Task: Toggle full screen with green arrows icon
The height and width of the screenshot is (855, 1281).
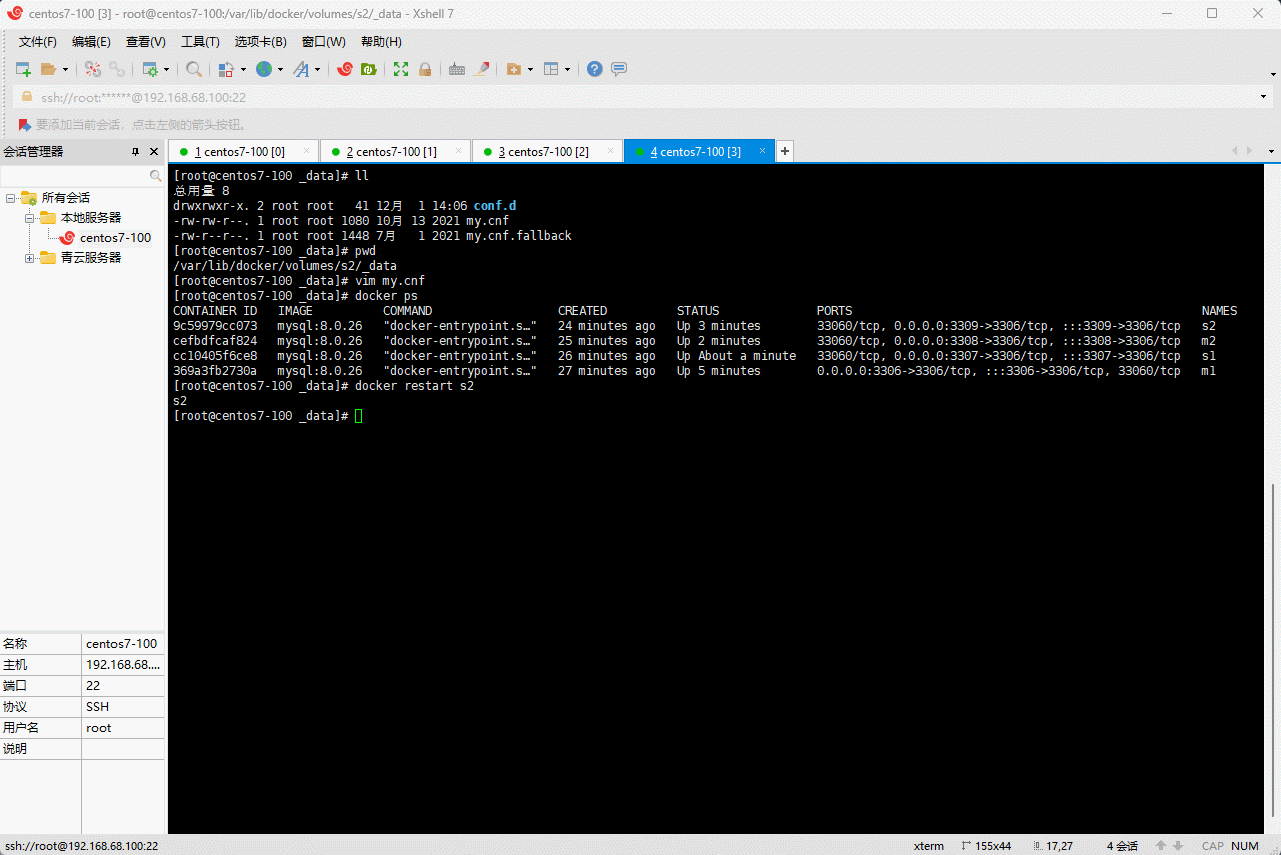Action: point(401,69)
